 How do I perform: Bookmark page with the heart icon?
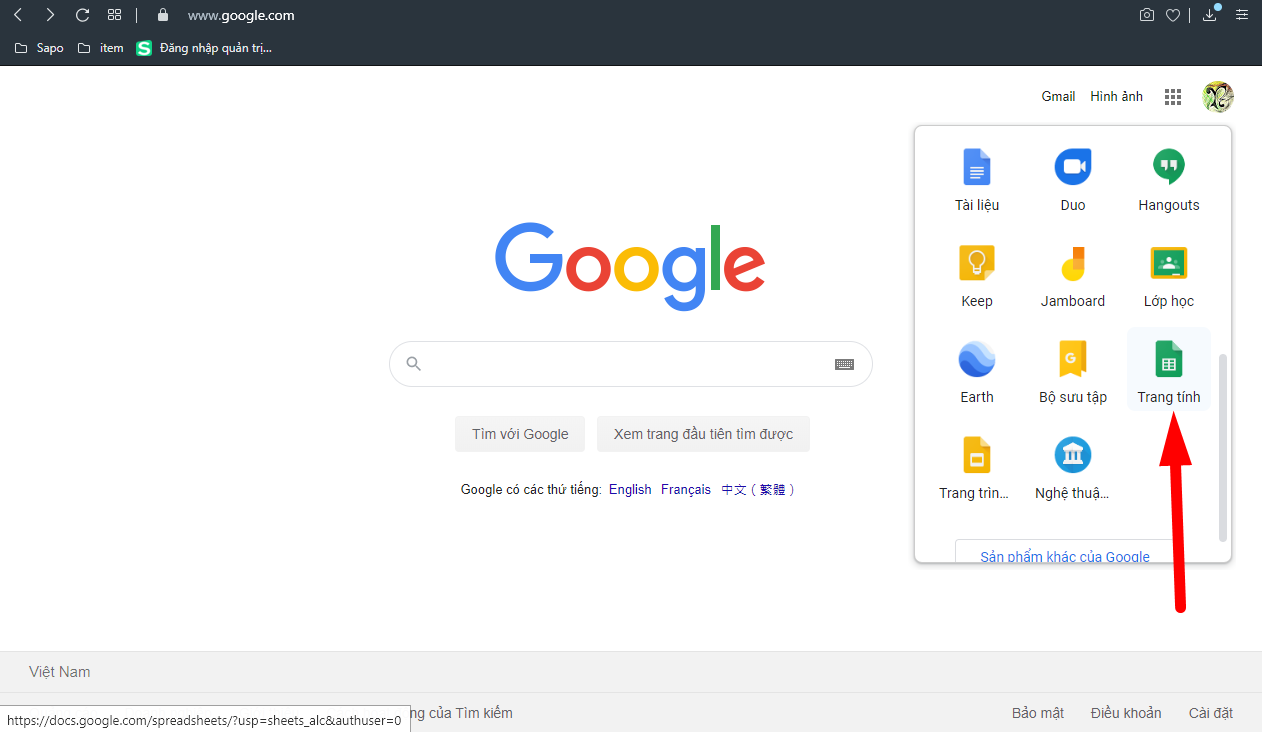(x=1173, y=15)
